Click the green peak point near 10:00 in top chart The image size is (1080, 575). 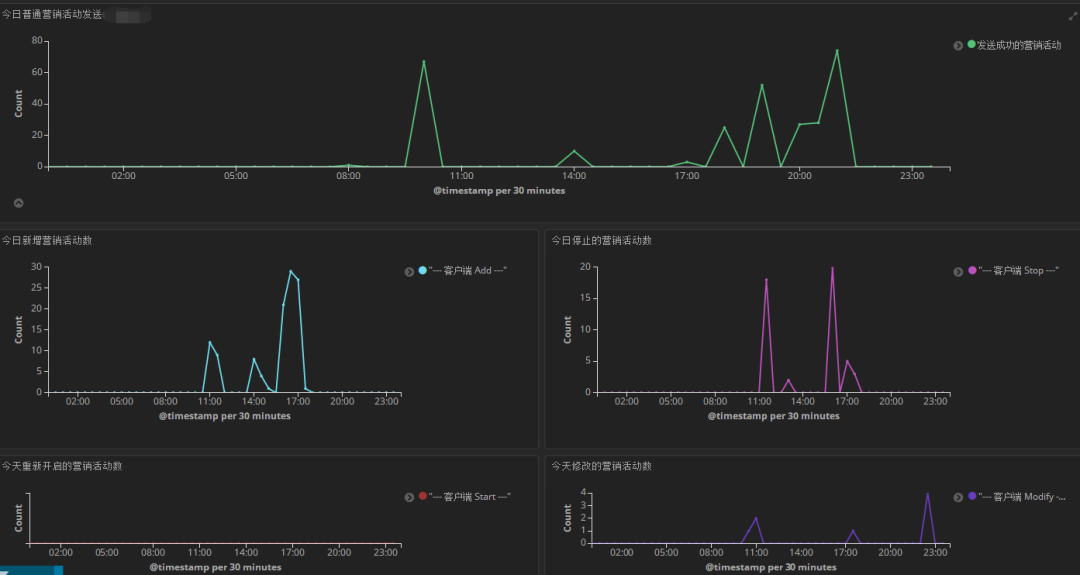pyautogui.click(x=424, y=61)
